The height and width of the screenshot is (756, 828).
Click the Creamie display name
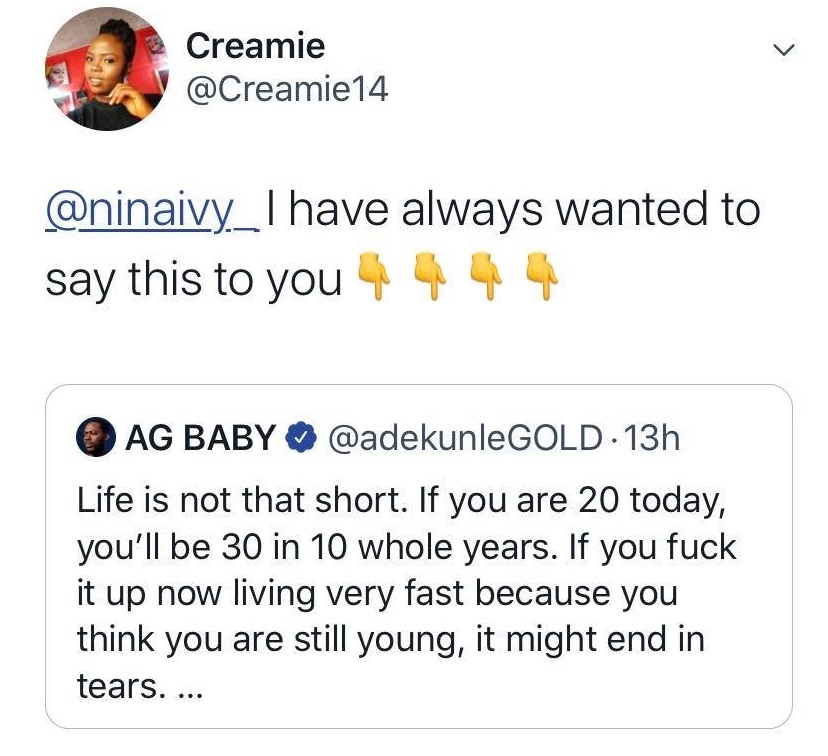[256, 46]
